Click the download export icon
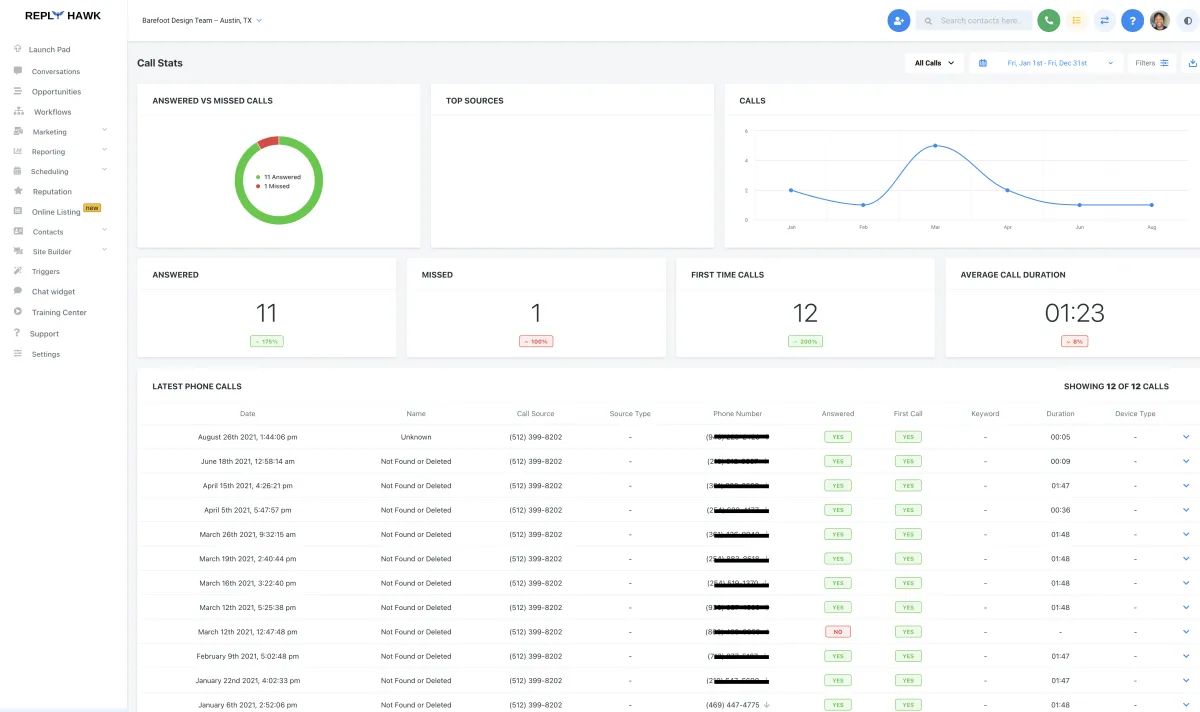The width and height of the screenshot is (1200, 712). point(1192,63)
